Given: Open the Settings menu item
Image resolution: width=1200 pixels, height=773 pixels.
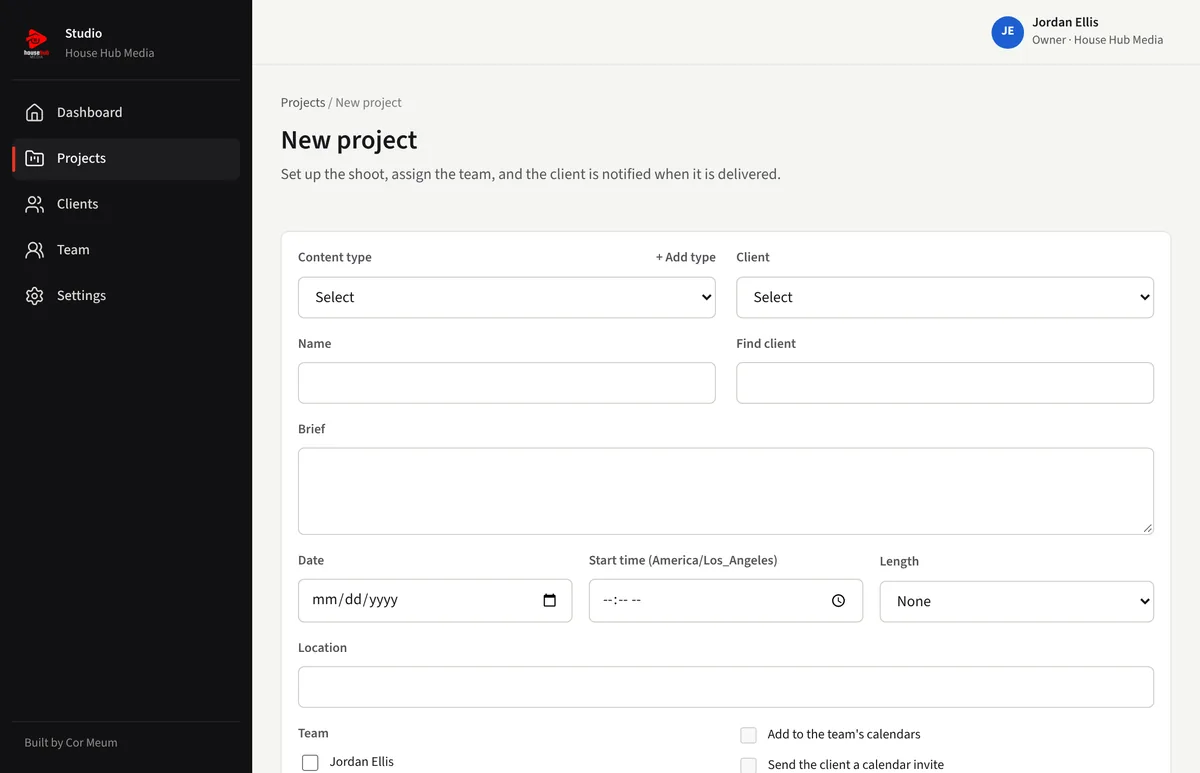Looking at the screenshot, I should [126, 296].
